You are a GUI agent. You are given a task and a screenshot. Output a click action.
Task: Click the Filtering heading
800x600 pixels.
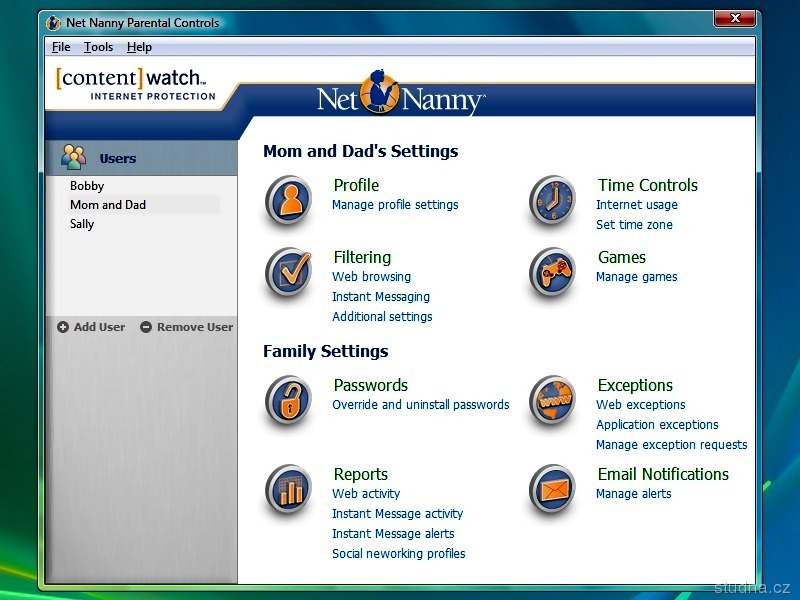coord(362,257)
